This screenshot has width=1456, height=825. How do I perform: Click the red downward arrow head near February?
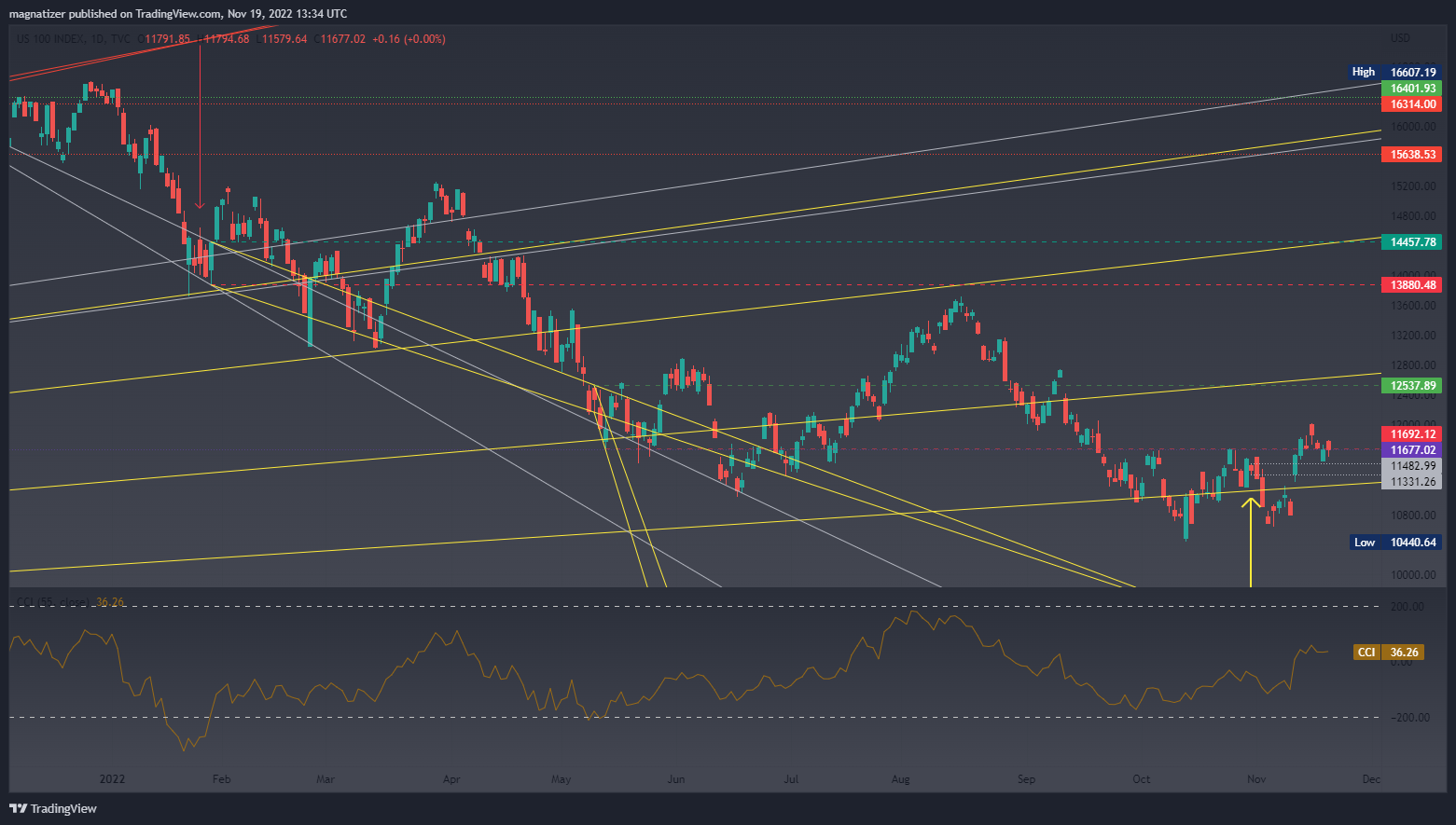click(200, 205)
